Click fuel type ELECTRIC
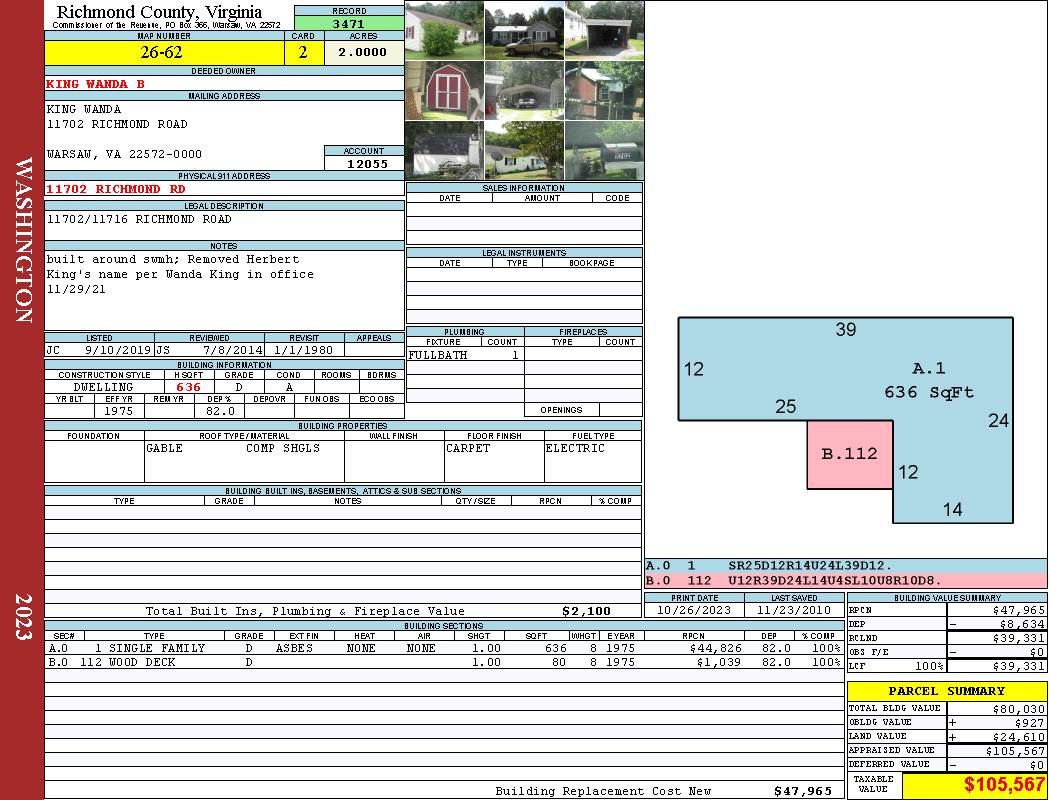The image size is (1050, 800). click(575, 448)
